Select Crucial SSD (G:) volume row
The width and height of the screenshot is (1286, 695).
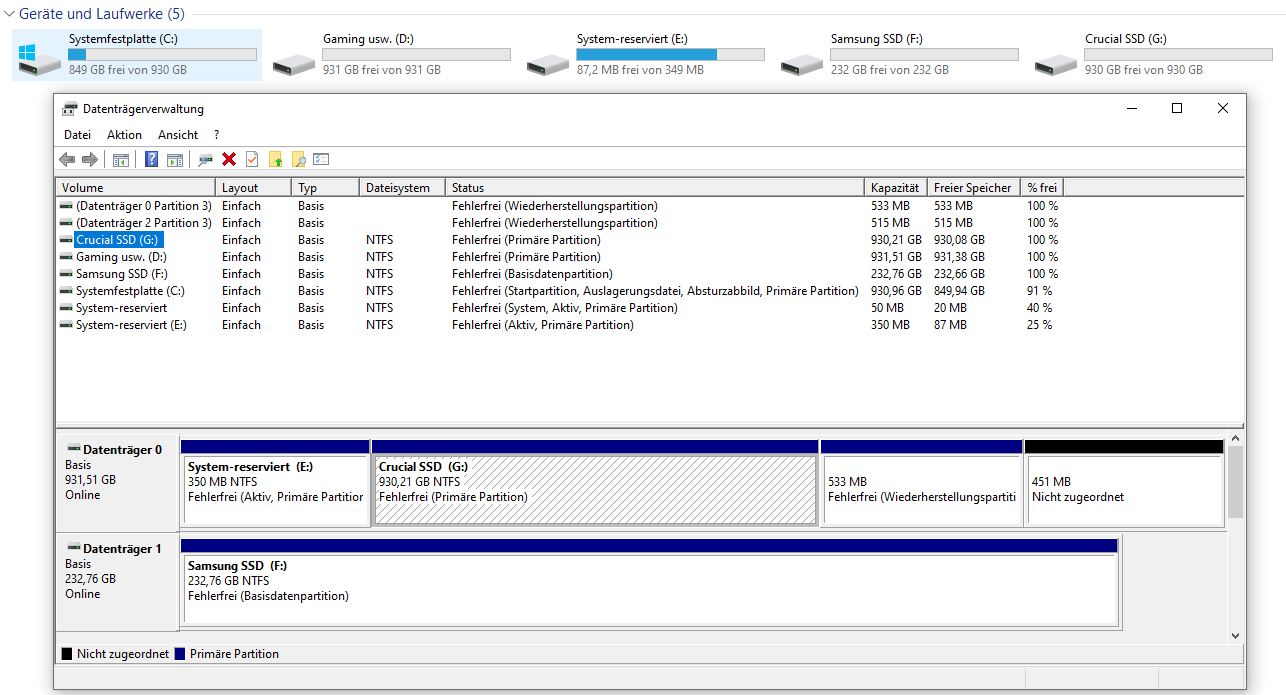pos(650,240)
